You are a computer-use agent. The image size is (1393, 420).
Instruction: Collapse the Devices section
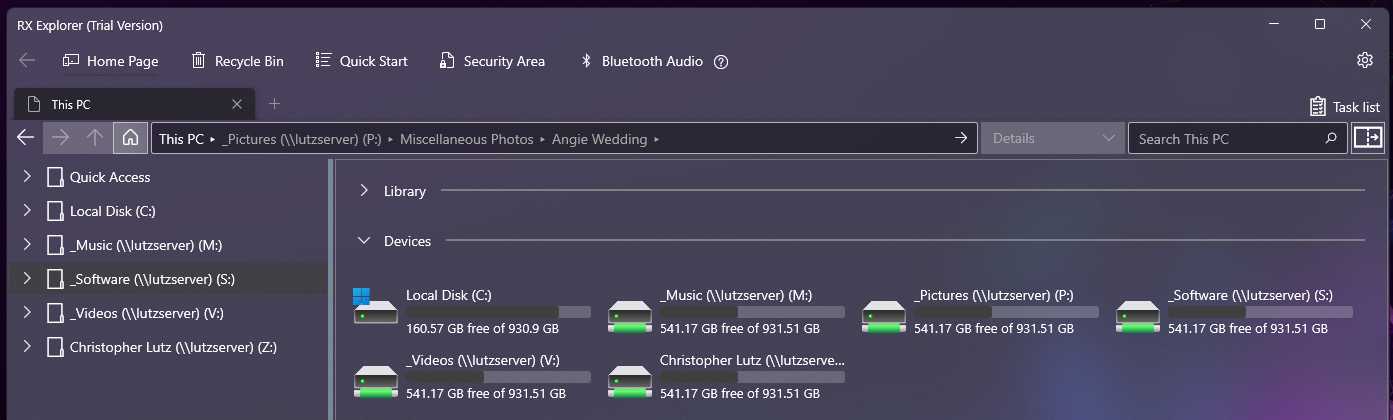(x=365, y=241)
